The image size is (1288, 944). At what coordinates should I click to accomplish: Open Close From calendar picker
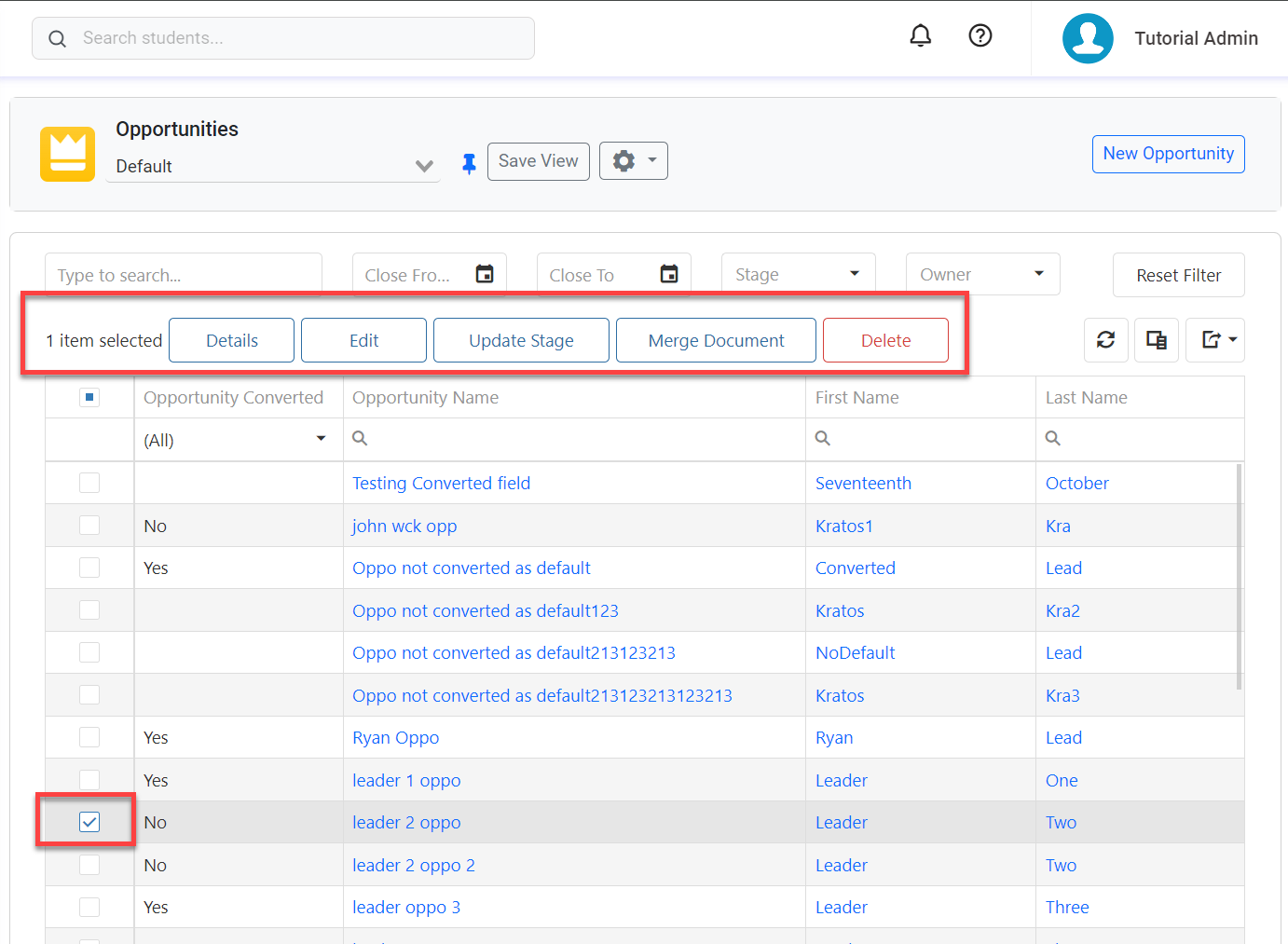click(x=485, y=274)
